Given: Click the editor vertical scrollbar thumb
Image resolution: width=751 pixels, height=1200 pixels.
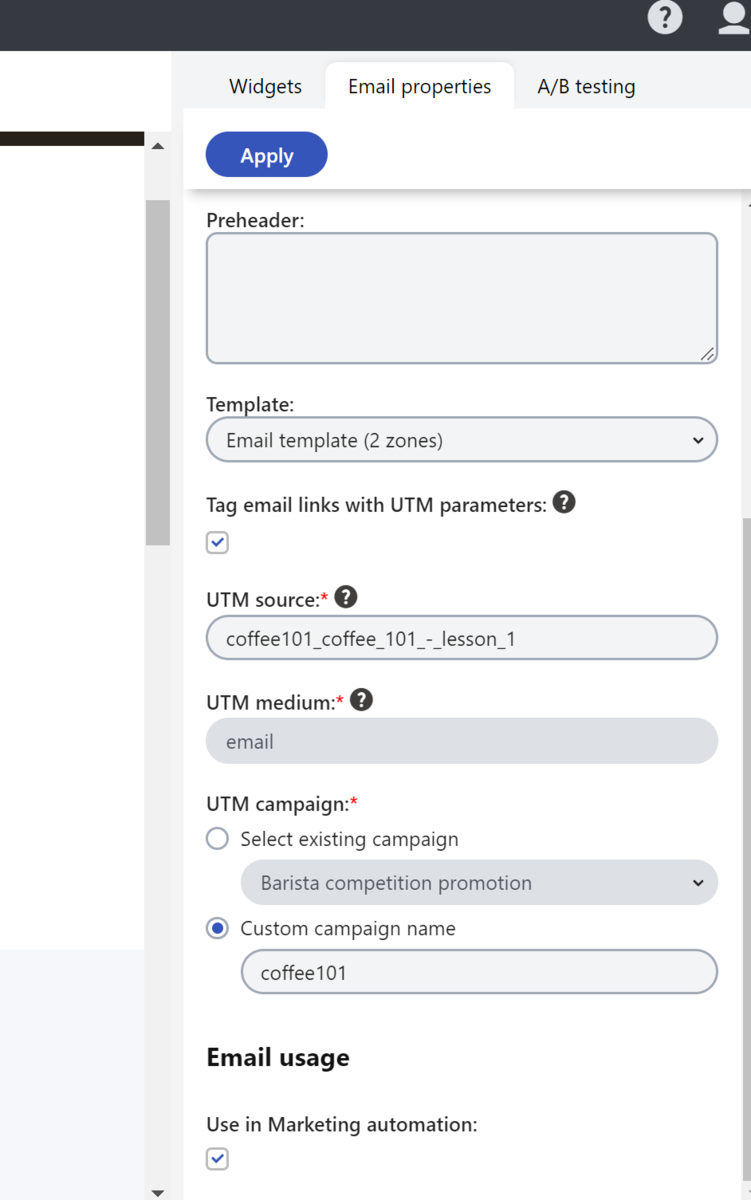Looking at the screenshot, I should pos(157,372).
